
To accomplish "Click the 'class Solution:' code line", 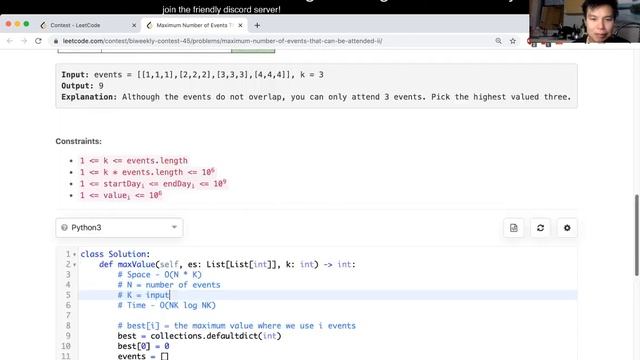I will tap(115, 254).
